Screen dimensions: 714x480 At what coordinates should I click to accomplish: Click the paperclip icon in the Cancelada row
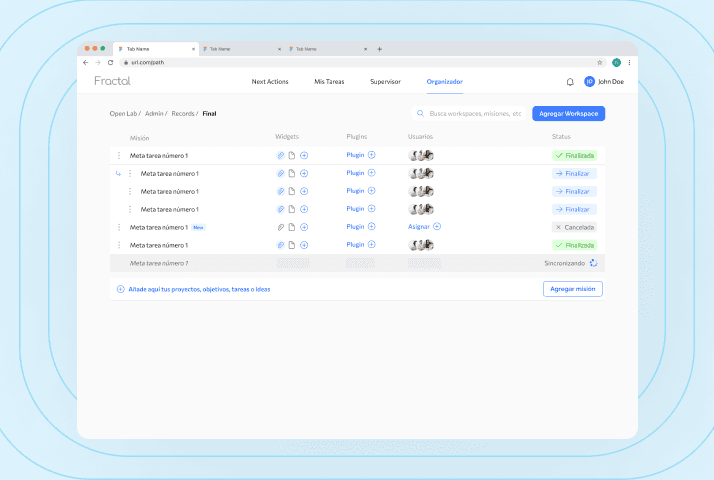coord(281,227)
